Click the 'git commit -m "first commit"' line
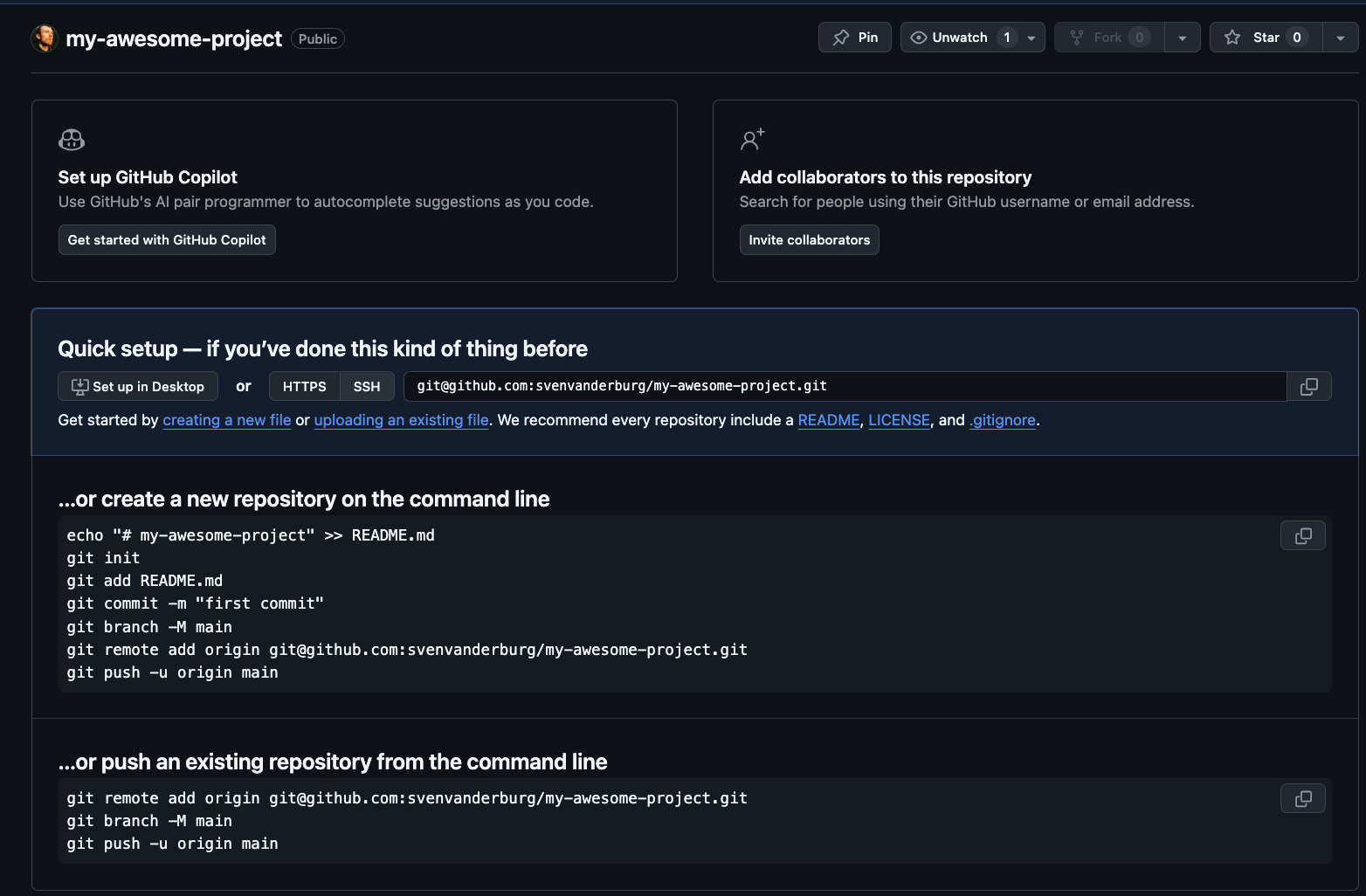The image size is (1366, 896). [x=195, y=603]
